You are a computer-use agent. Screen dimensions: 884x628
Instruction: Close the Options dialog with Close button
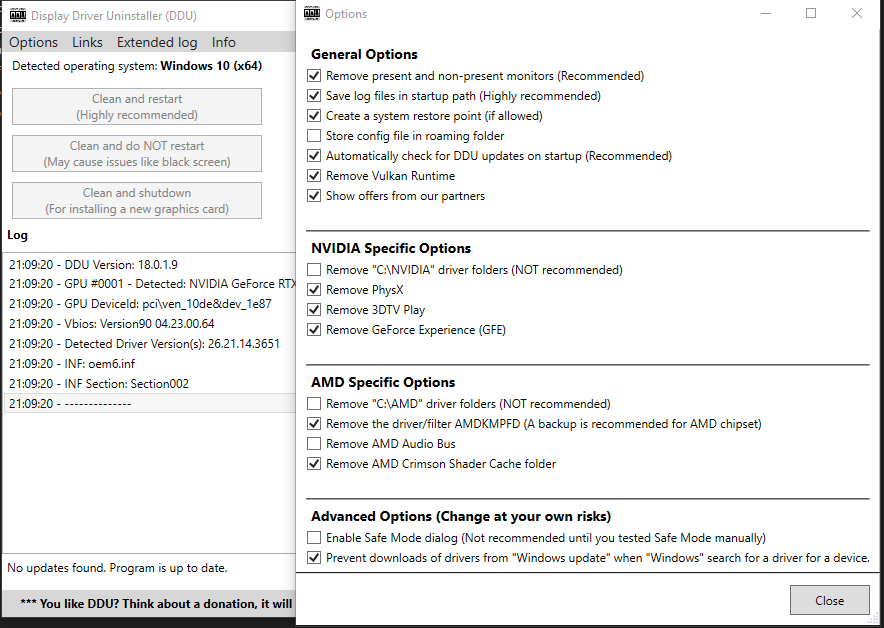pos(829,600)
